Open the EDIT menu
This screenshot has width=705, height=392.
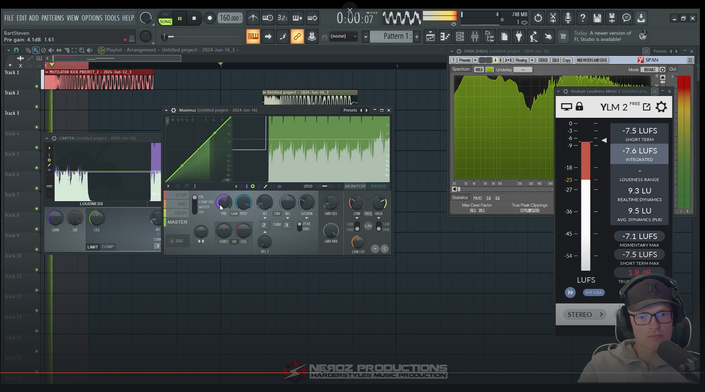point(22,18)
